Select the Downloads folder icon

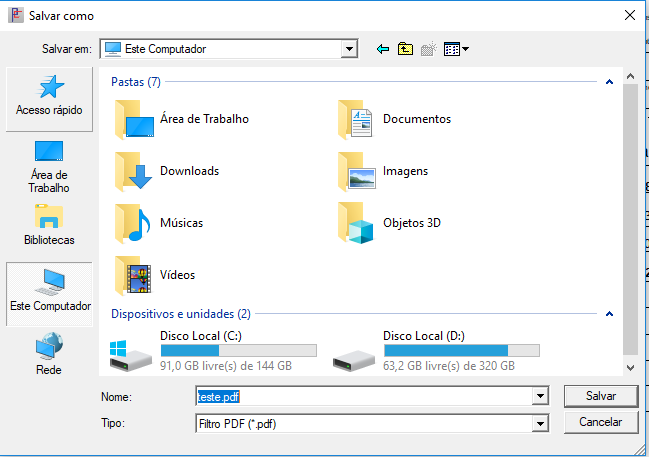point(134,171)
